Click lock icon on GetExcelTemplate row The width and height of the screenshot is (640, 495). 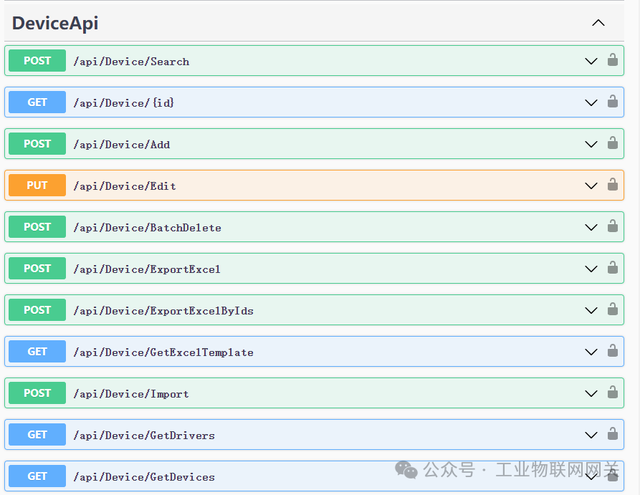click(613, 351)
